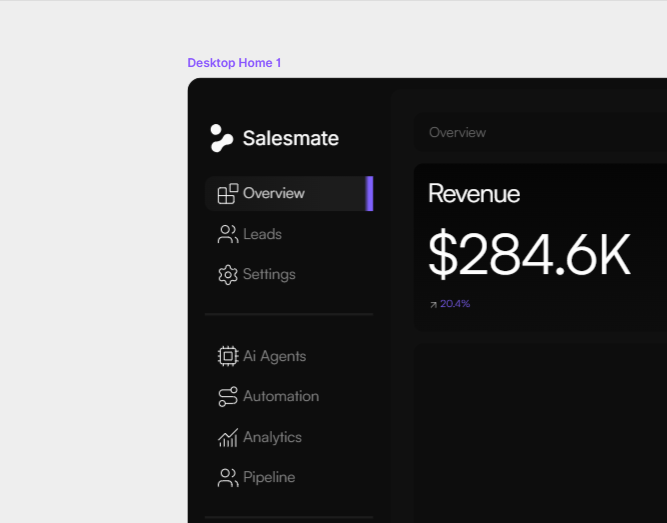Screen dimensions: 667x523
Task: Go to the Automation sidebar label
Action: coord(281,396)
